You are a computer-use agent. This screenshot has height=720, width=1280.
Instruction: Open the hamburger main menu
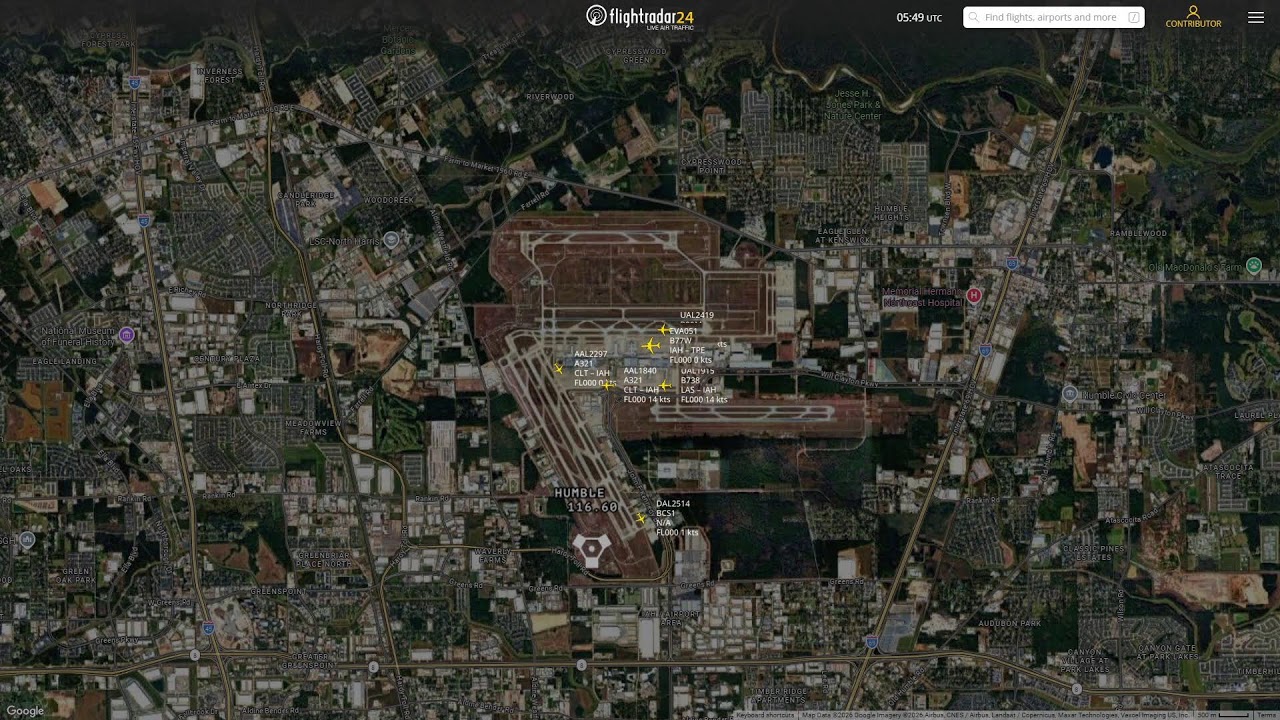coord(1256,17)
